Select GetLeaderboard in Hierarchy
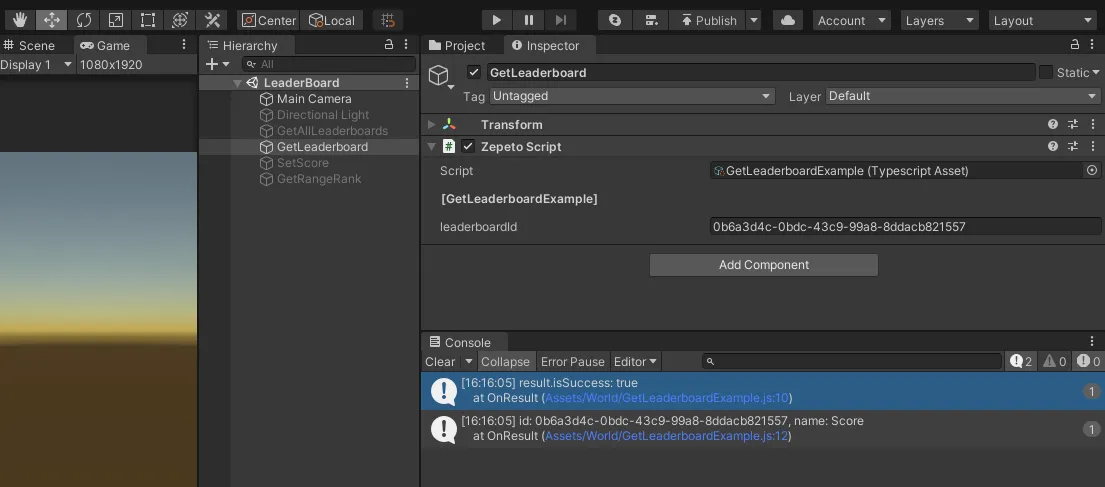The height and width of the screenshot is (487, 1105). [x=322, y=147]
